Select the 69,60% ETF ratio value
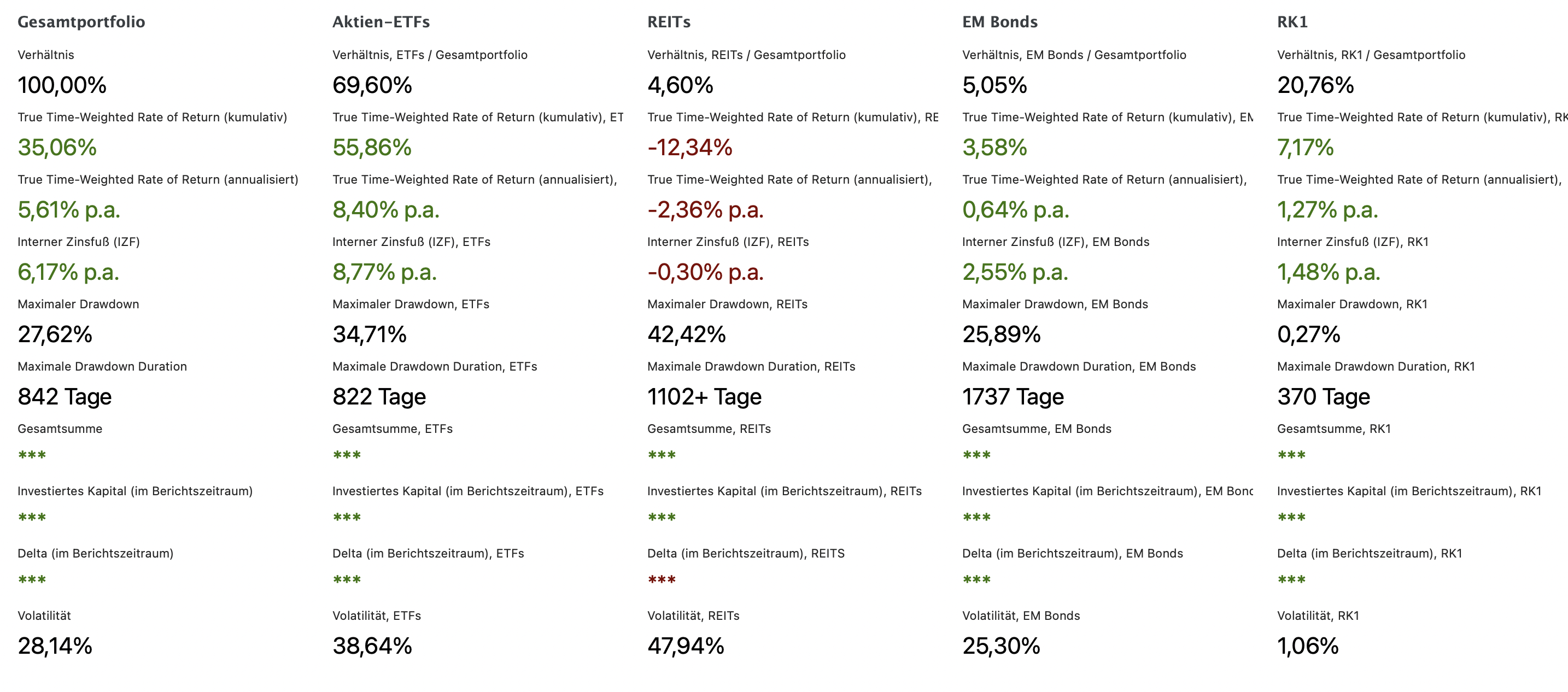Viewport: 1568px width, 692px height. pos(372,85)
